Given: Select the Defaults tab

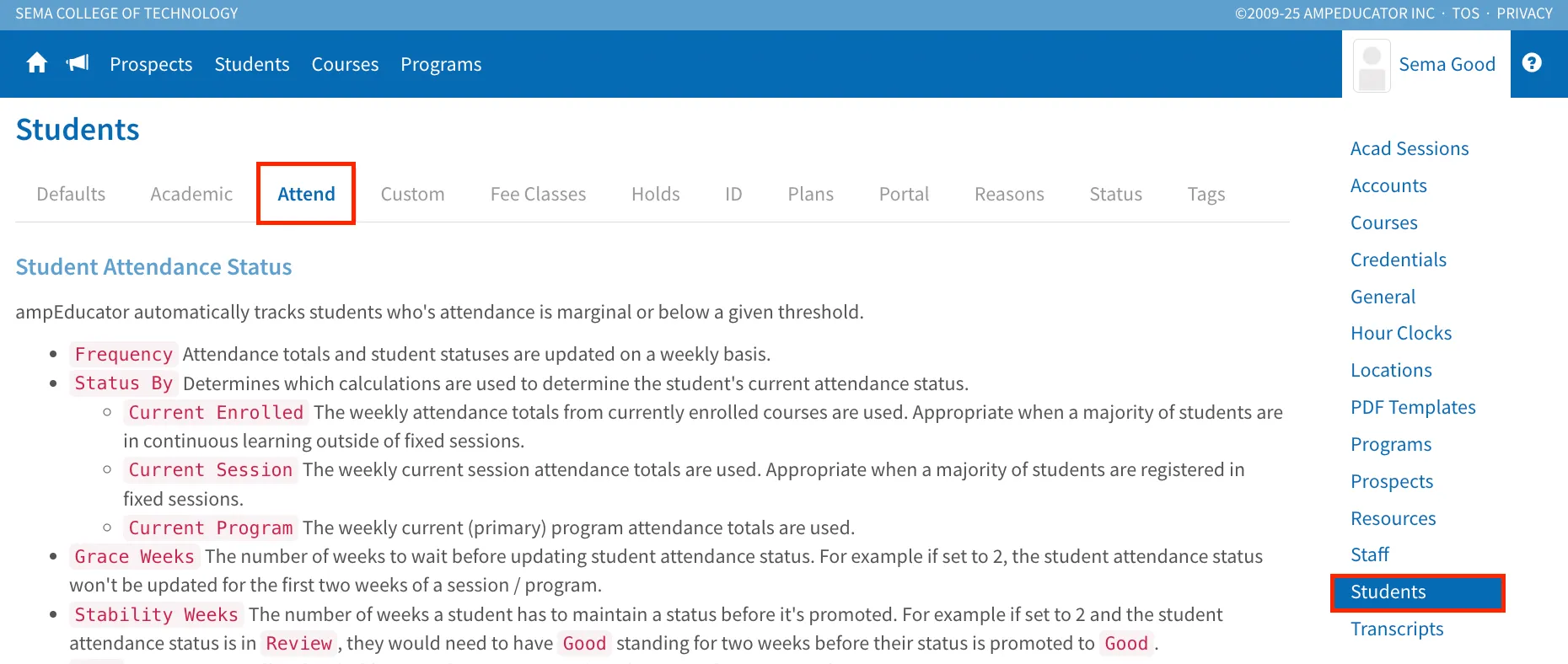Looking at the screenshot, I should click(x=71, y=194).
